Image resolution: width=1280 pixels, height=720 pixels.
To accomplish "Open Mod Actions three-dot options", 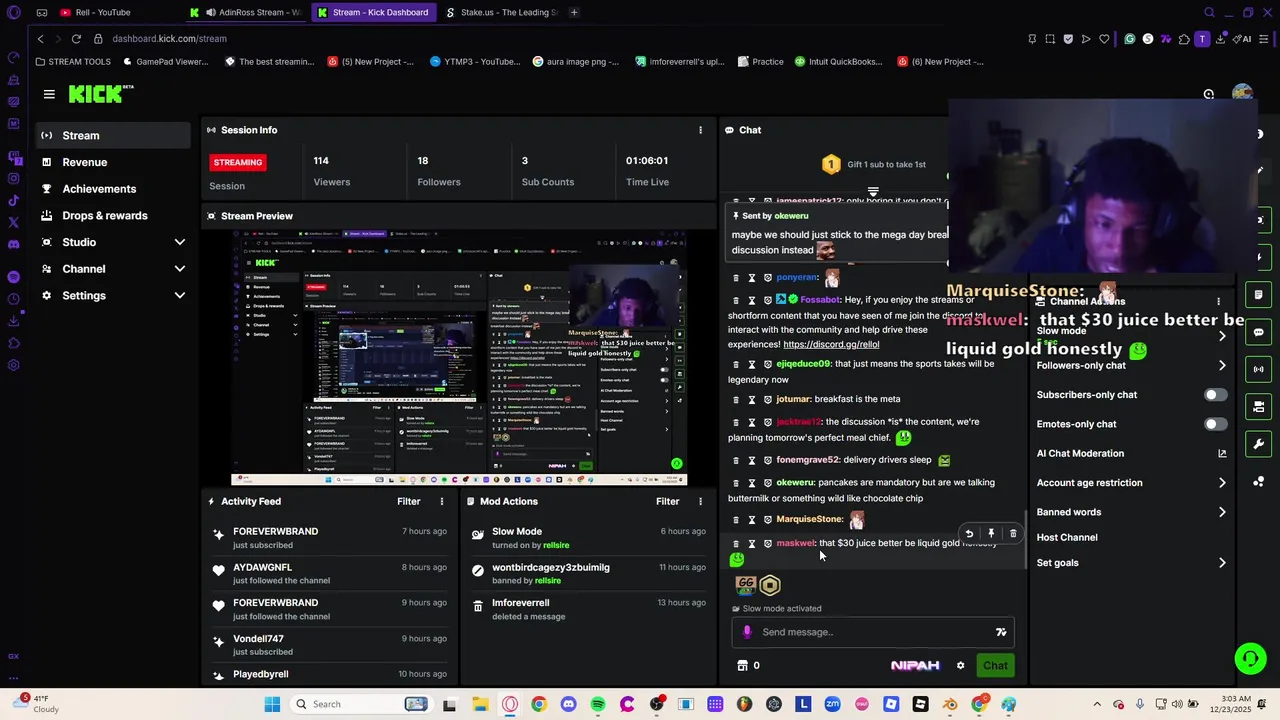I will tap(700, 501).
